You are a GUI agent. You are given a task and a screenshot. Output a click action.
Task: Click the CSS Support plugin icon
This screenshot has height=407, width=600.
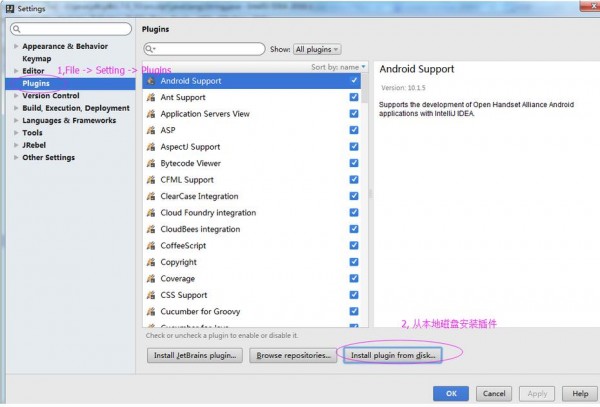151,295
